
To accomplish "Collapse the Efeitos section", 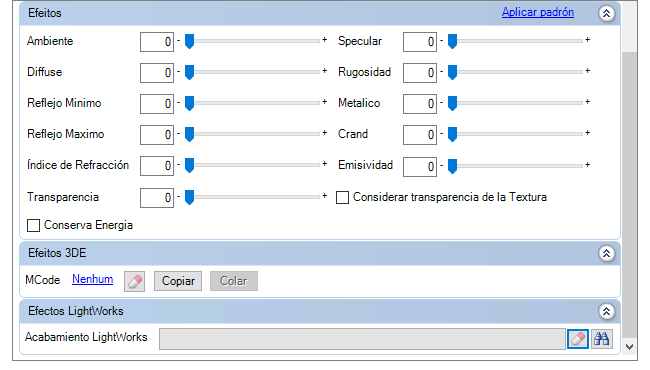I will (x=606, y=13).
